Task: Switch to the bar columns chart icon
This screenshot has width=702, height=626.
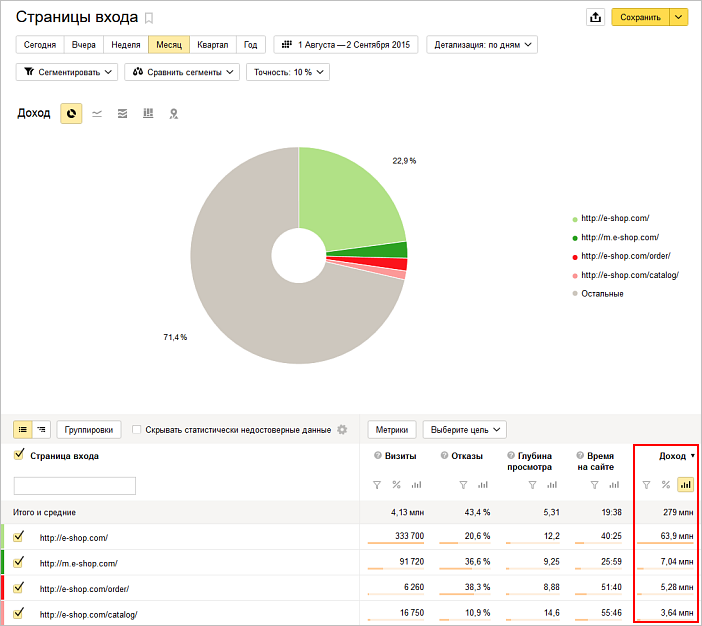Action: pos(148,114)
